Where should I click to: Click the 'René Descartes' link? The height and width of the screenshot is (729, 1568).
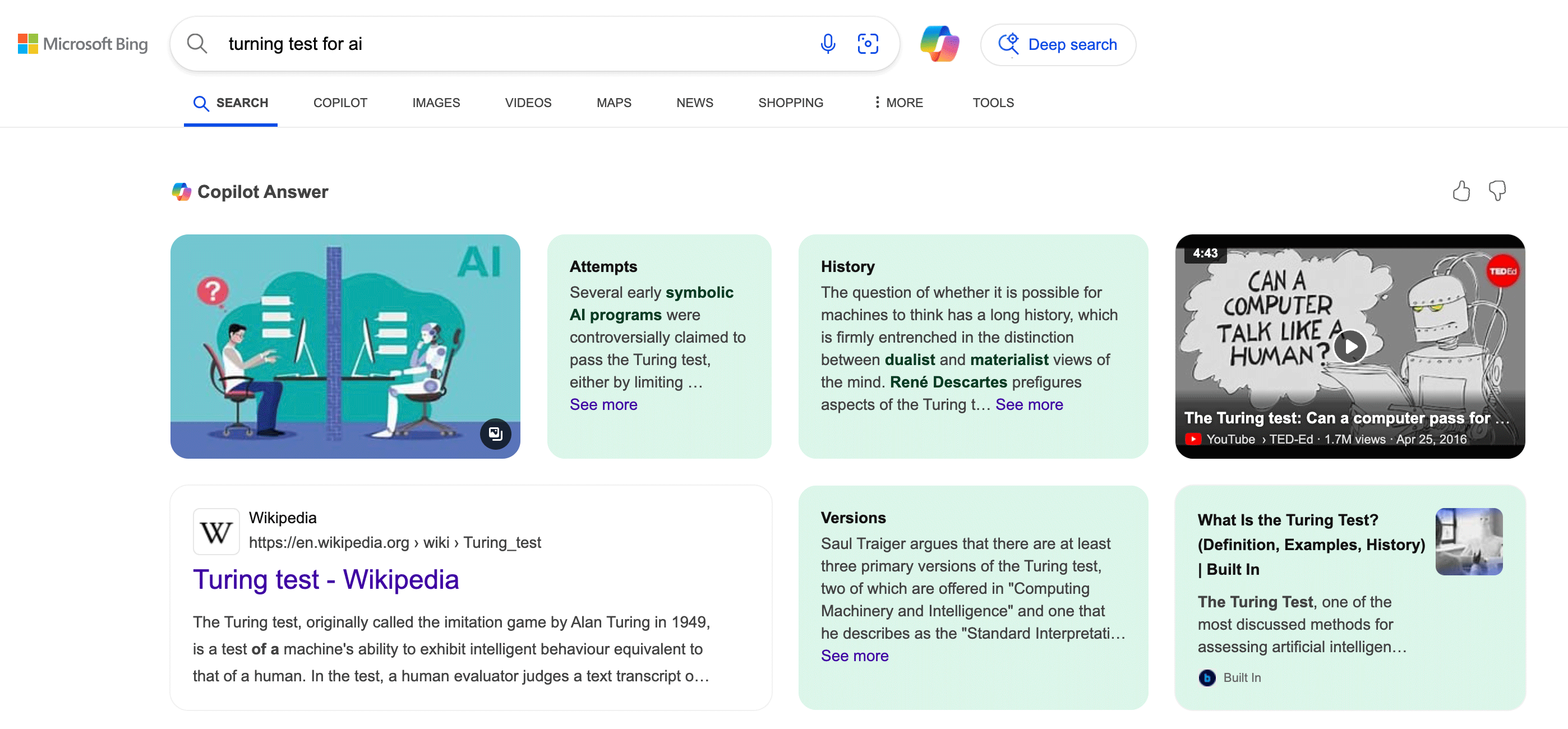[x=948, y=382]
